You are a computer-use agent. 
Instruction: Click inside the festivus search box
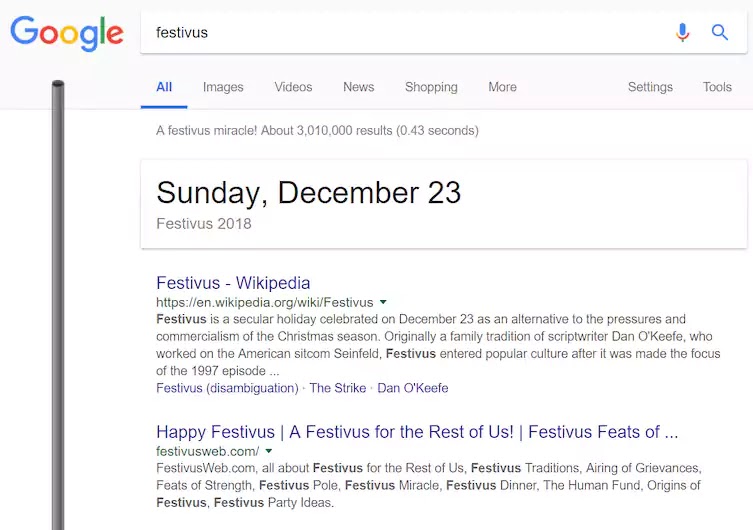[408, 33]
